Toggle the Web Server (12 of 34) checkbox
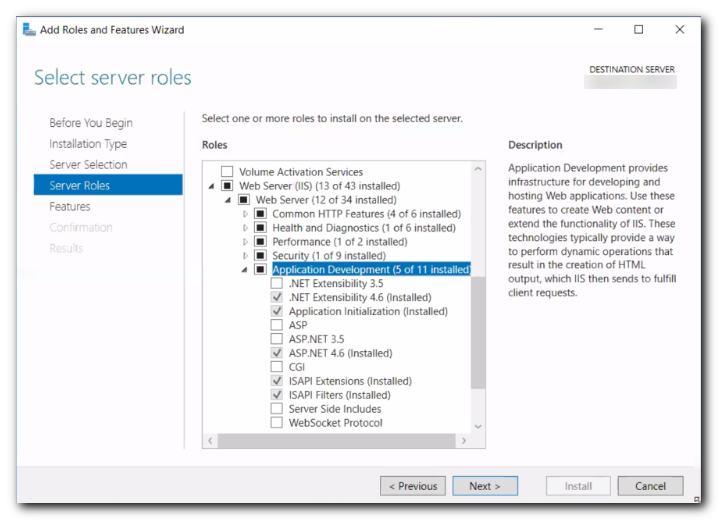This screenshot has height=520, width=718. click(x=244, y=200)
